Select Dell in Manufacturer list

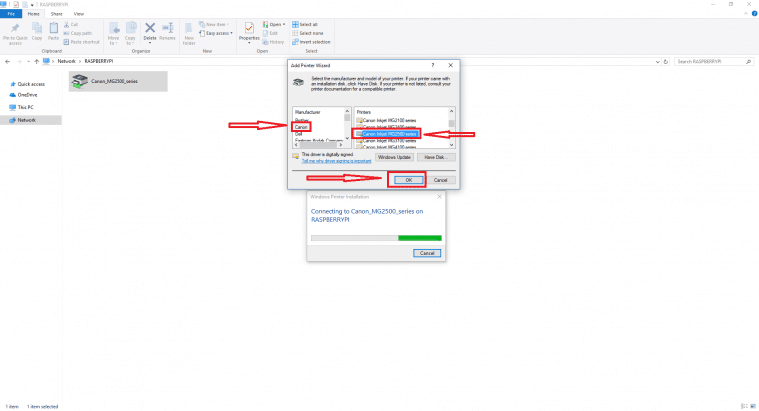299,134
